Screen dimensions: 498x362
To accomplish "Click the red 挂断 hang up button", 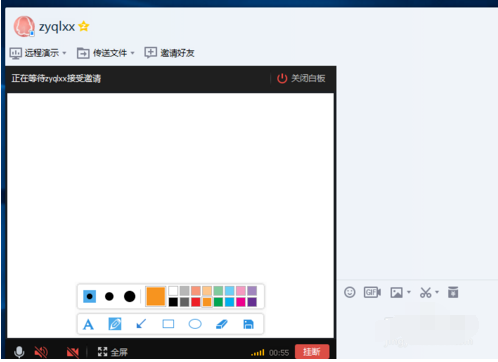I will click(x=312, y=352).
